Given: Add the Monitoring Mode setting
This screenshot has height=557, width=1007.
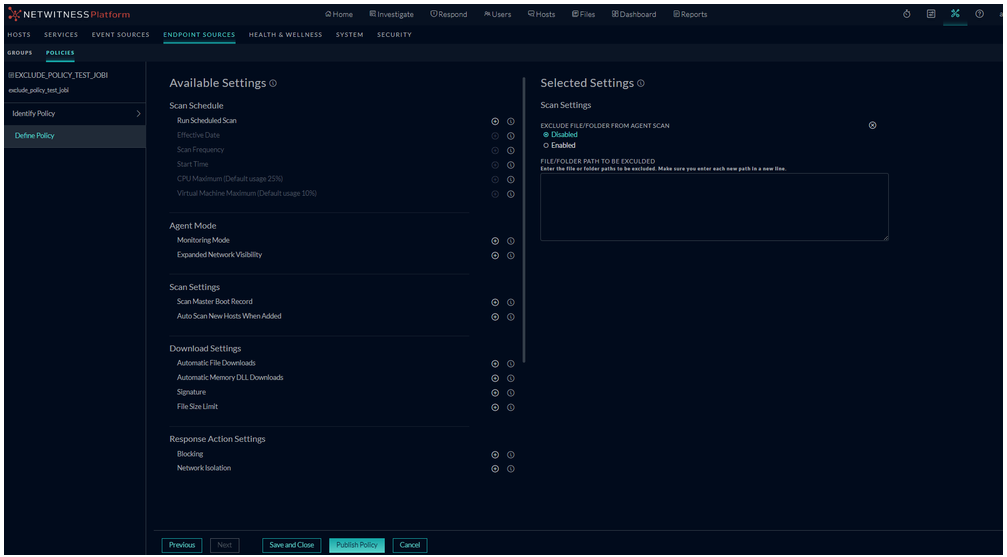Looking at the screenshot, I should pos(495,241).
